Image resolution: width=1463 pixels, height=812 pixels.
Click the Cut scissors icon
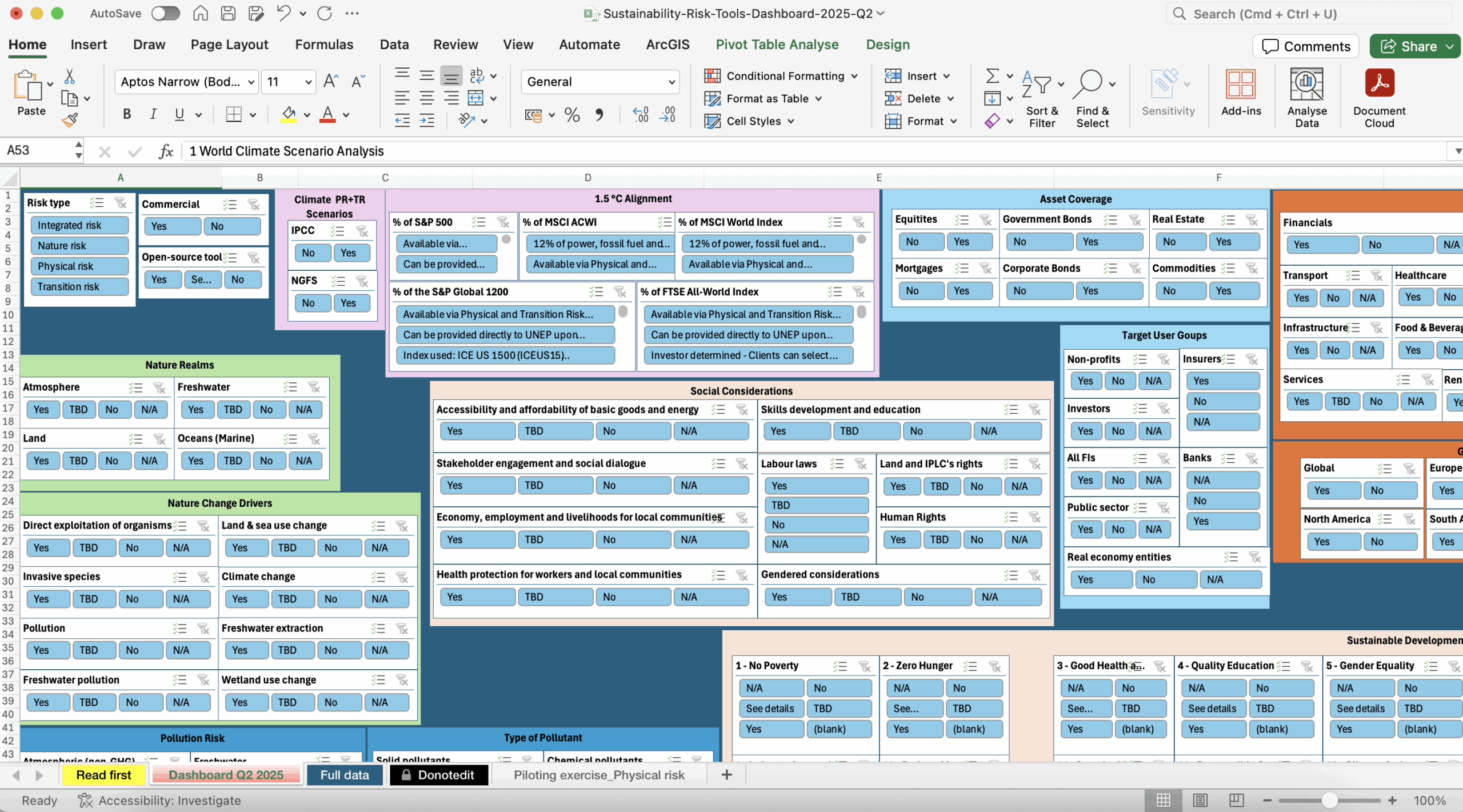[70, 76]
